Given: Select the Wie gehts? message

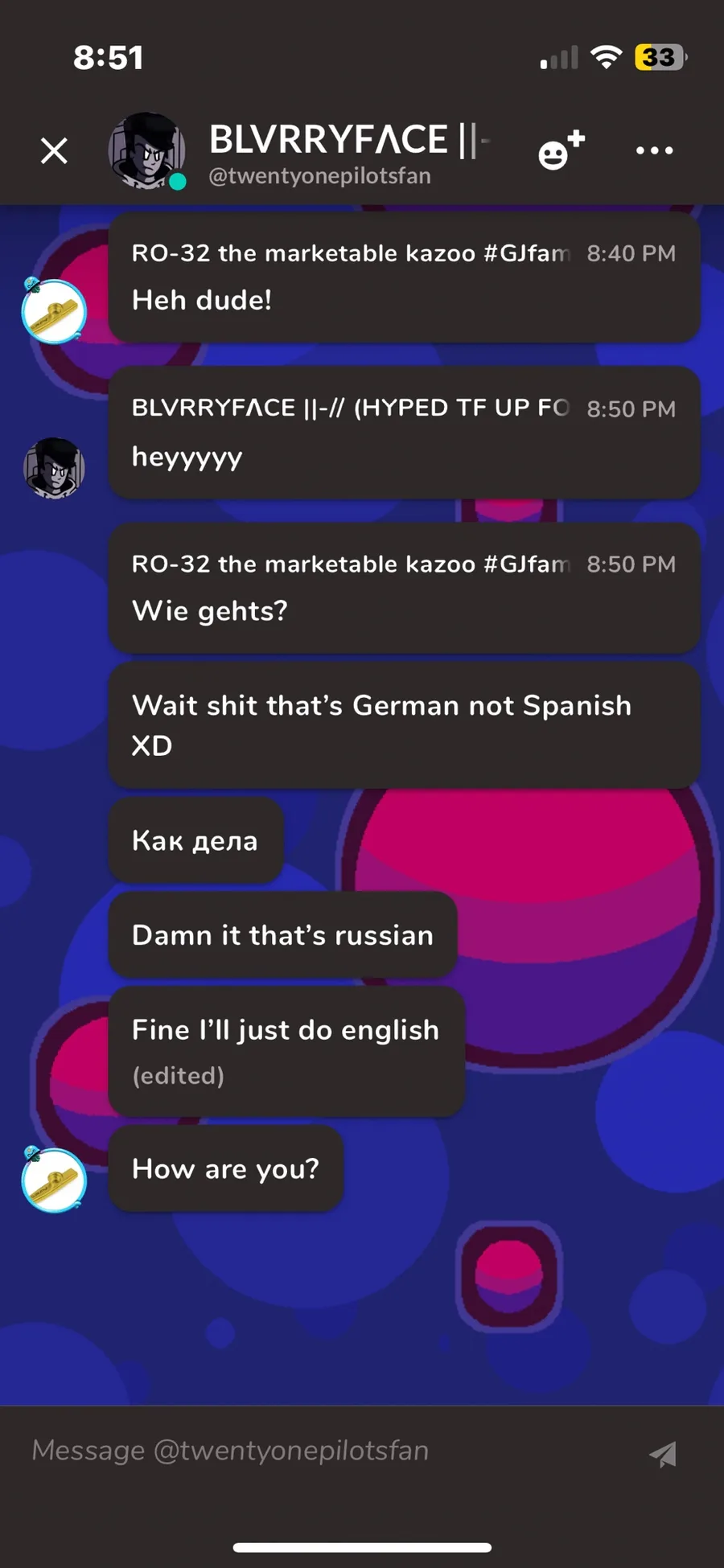Looking at the screenshot, I should (404, 588).
